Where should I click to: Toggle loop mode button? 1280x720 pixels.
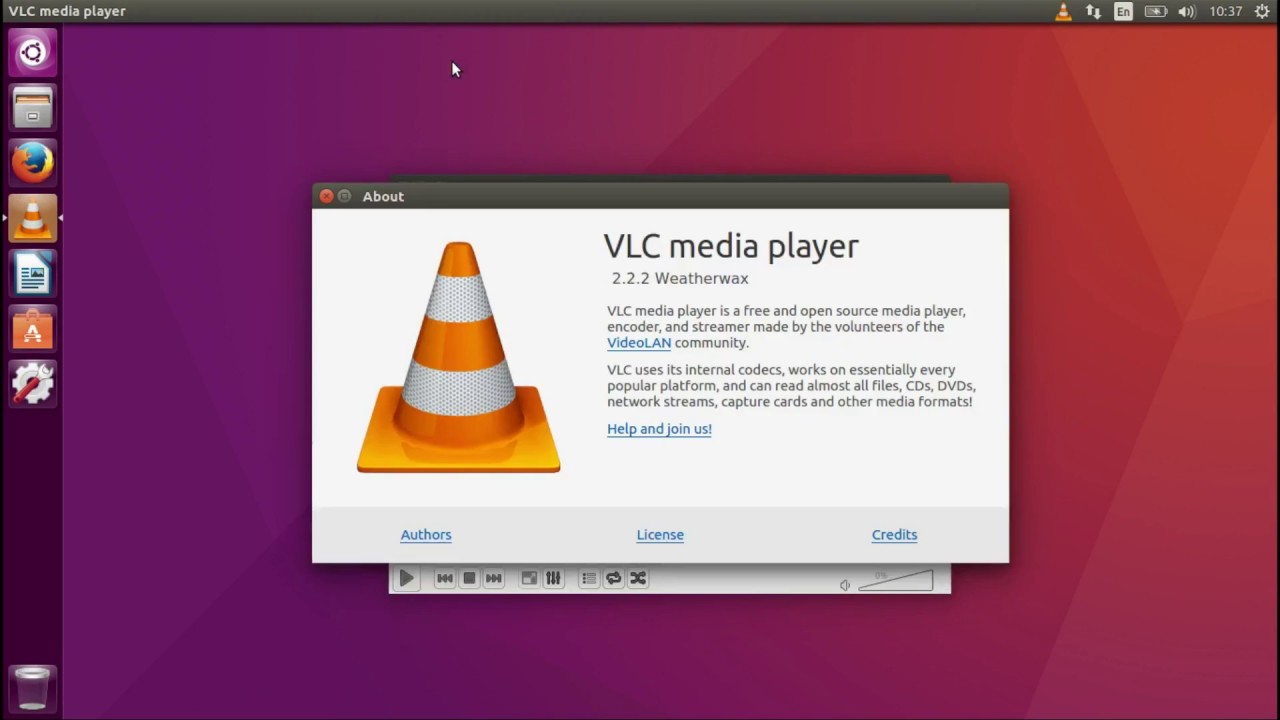tap(613, 578)
